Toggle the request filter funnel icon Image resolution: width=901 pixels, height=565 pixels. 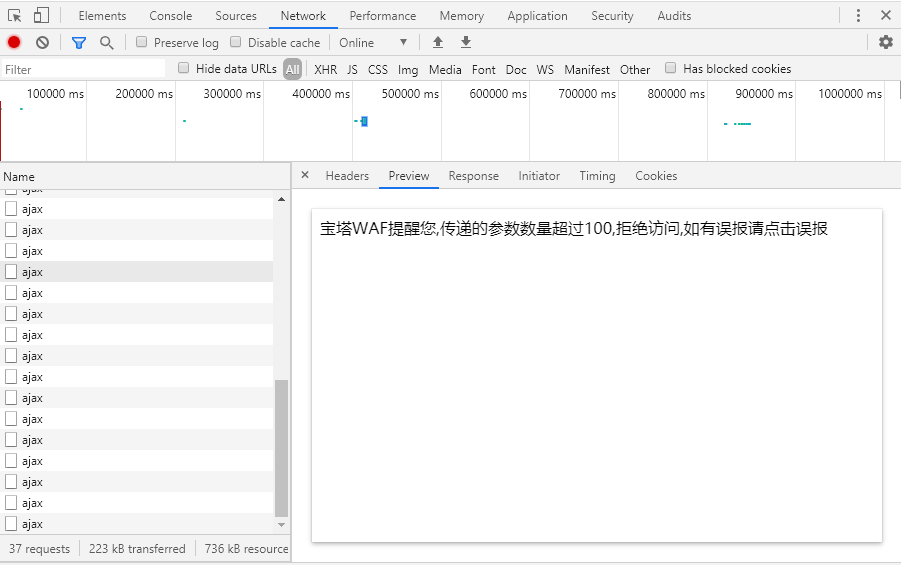[x=79, y=42]
